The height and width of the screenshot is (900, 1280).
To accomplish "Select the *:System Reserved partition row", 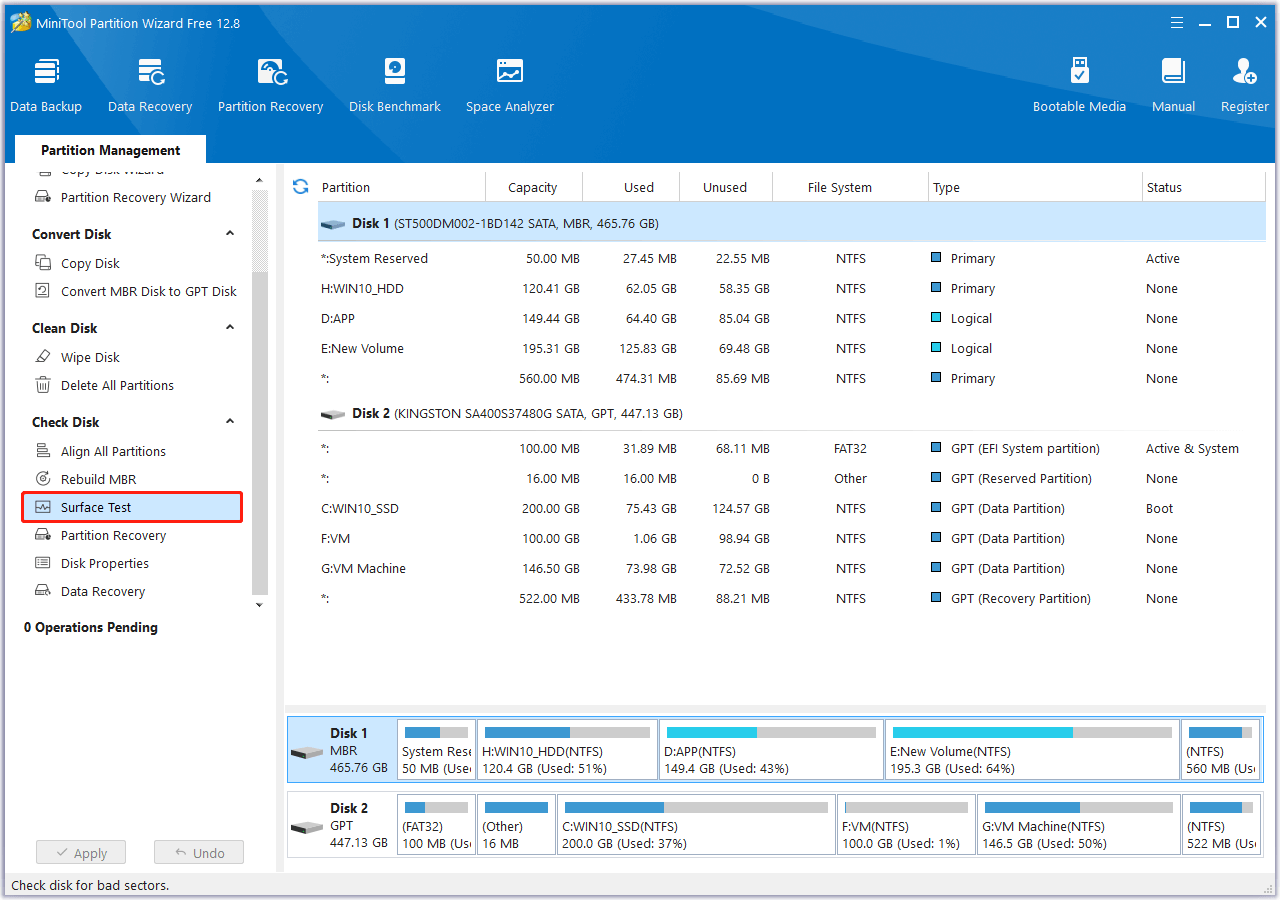I will tap(792, 258).
